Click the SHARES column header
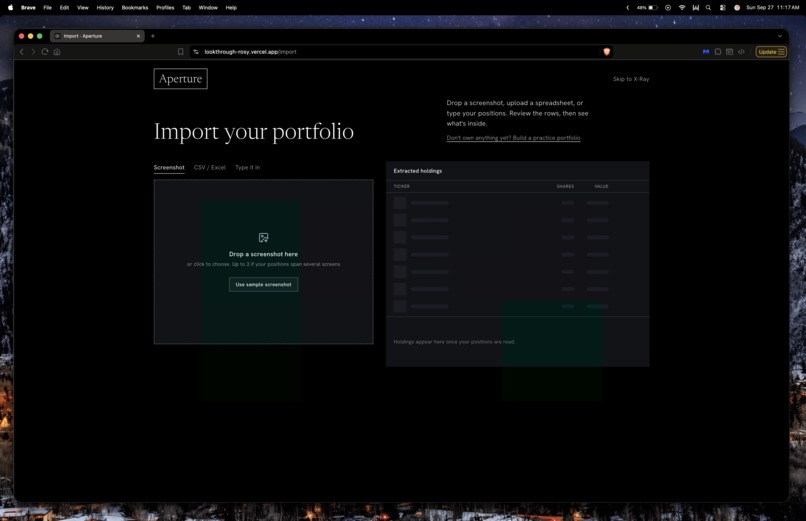The image size is (806, 521). click(565, 187)
